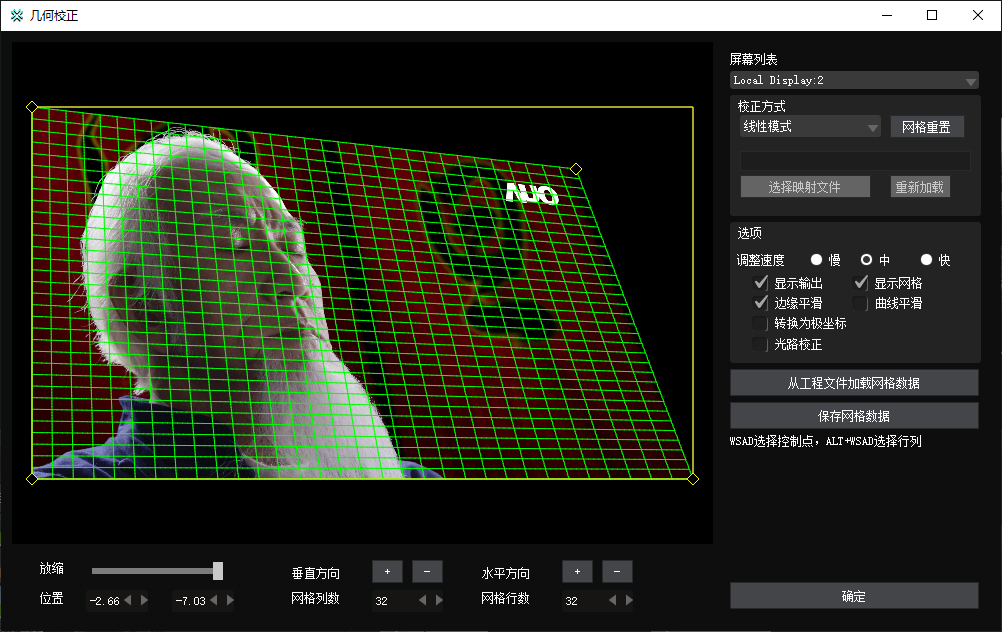Decrease 网格行数 with the left arrow
This screenshot has height=632, width=1002.
click(612, 601)
